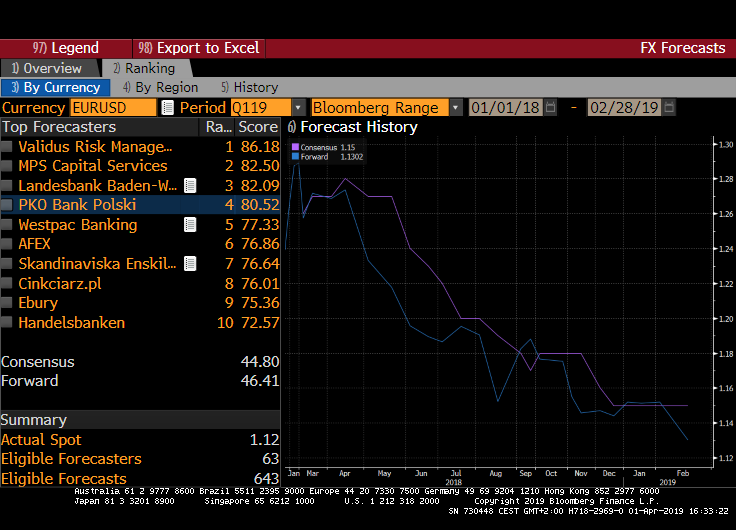Open the currency lookup list icon
The height and width of the screenshot is (530, 736).
(167, 108)
